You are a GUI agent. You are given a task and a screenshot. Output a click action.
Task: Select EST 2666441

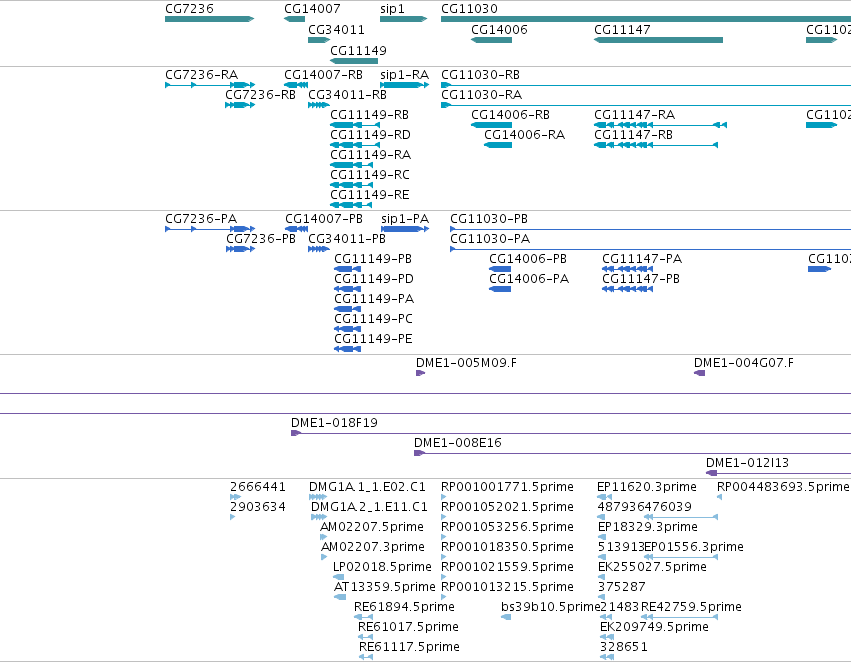[x=236, y=497]
